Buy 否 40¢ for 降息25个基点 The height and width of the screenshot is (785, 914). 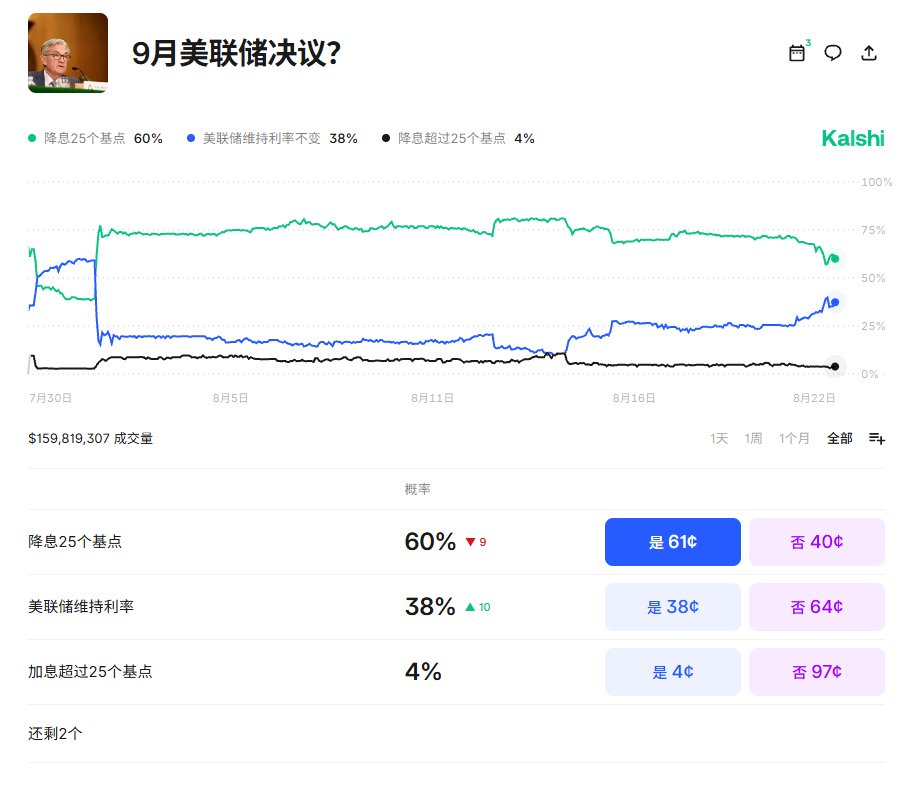click(x=817, y=542)
